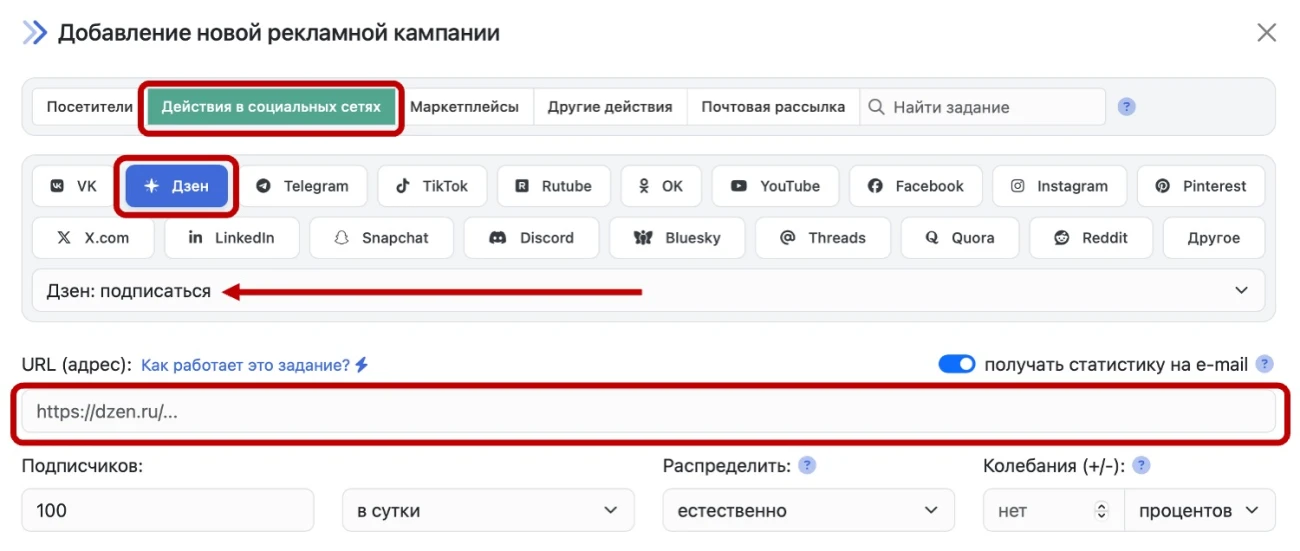Open the в сутки period dropdown

pos(488,510)
